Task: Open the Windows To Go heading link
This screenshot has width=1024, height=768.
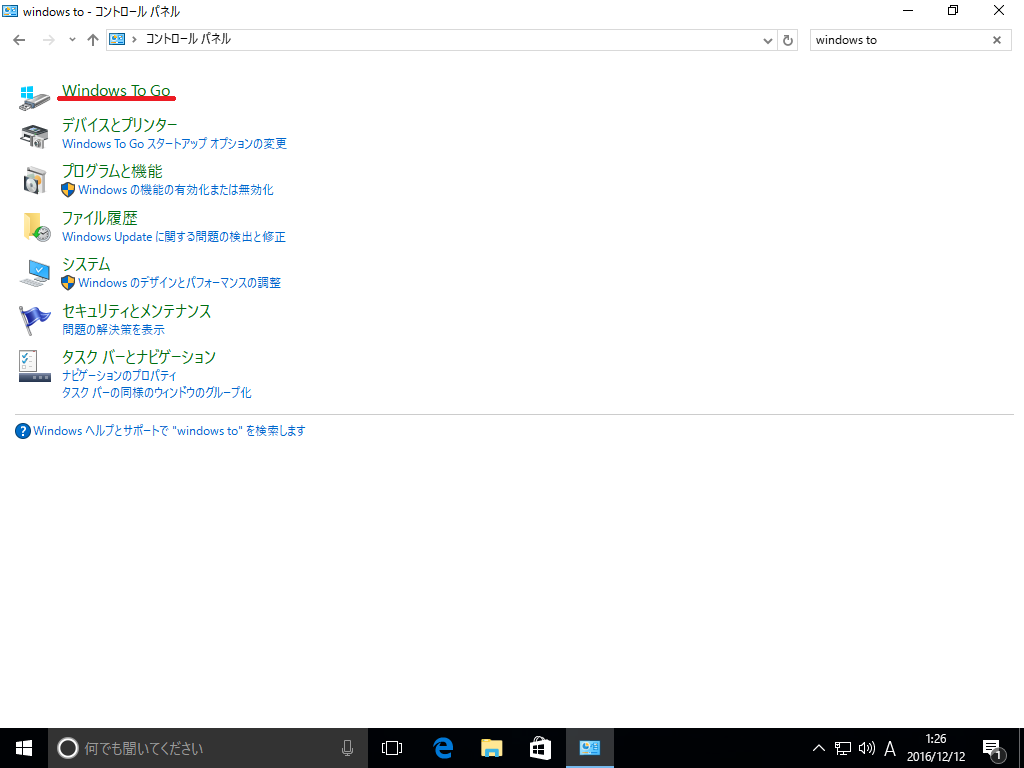Action: click(x=116, y=91)
